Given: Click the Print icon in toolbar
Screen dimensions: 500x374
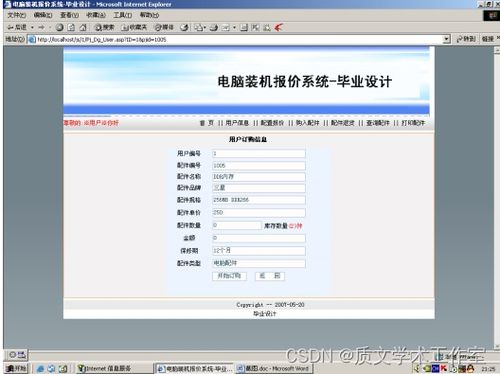Looking at the screenshot, I should click(x=214, y=28).
